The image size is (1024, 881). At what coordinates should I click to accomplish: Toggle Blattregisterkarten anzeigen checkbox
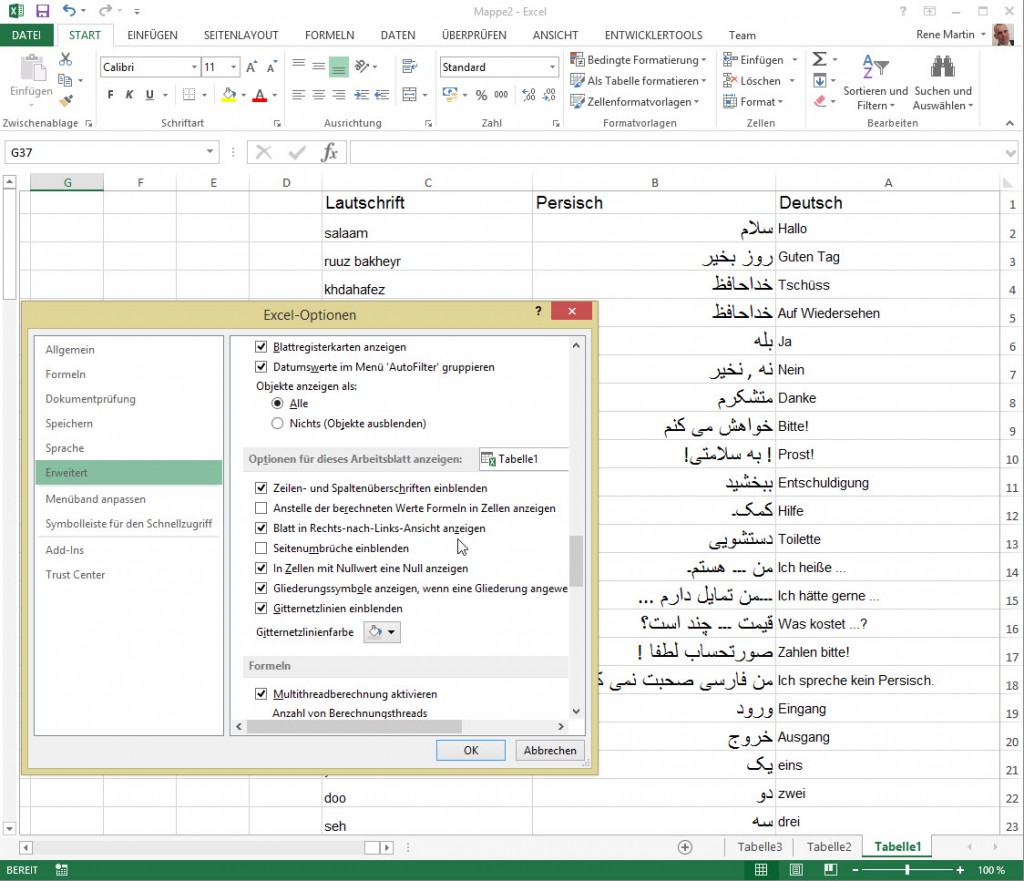261,347
